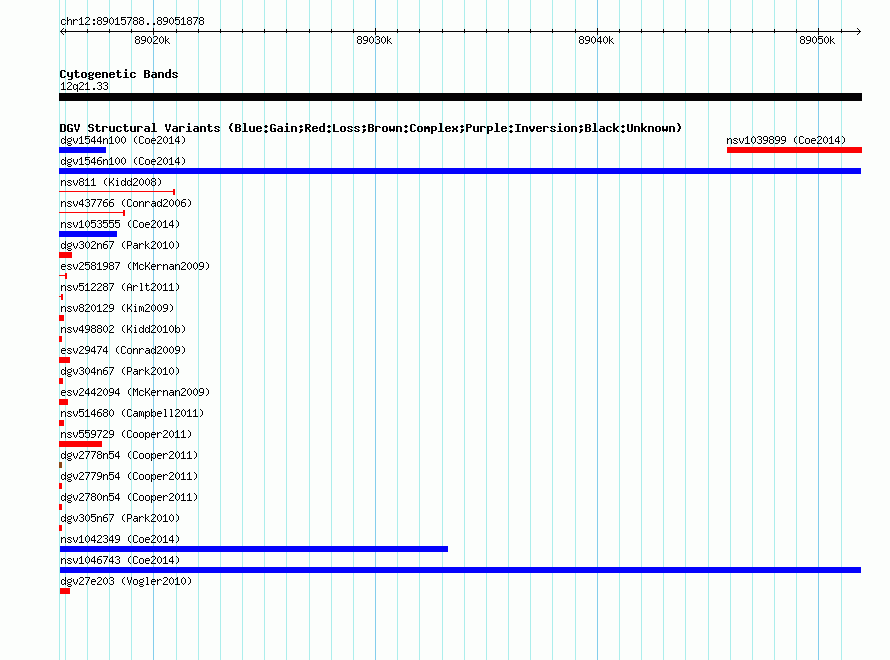Click the thin red nsv811 loss line
Image resolution: width=890 pixels, height=660 pixels.
tap(117, 192)
